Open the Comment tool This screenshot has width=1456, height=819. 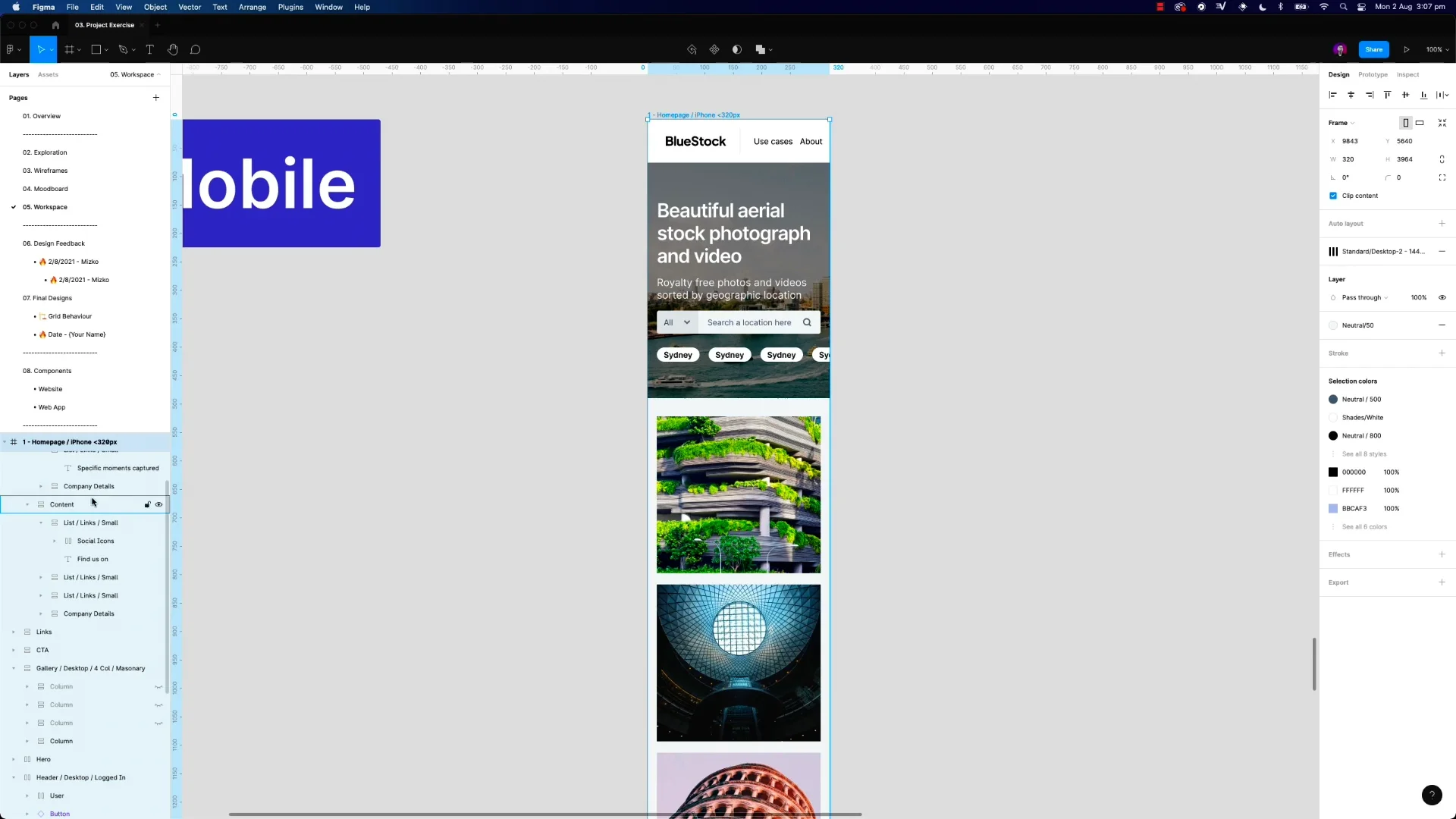pyautogui.click(x=196, y=49)
